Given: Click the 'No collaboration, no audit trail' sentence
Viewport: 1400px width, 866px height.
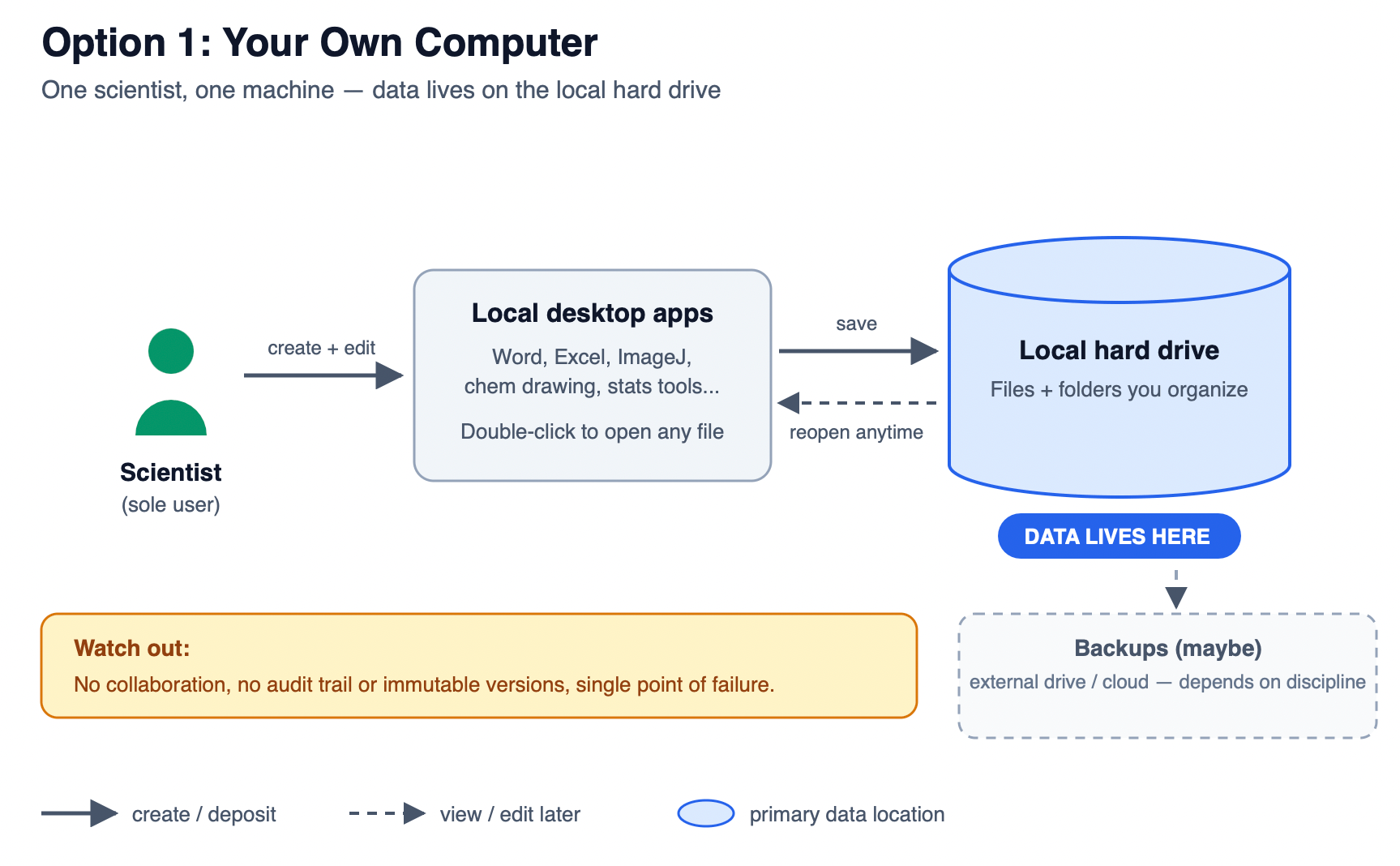Looking at the screenshot, I should click(424, 684).
